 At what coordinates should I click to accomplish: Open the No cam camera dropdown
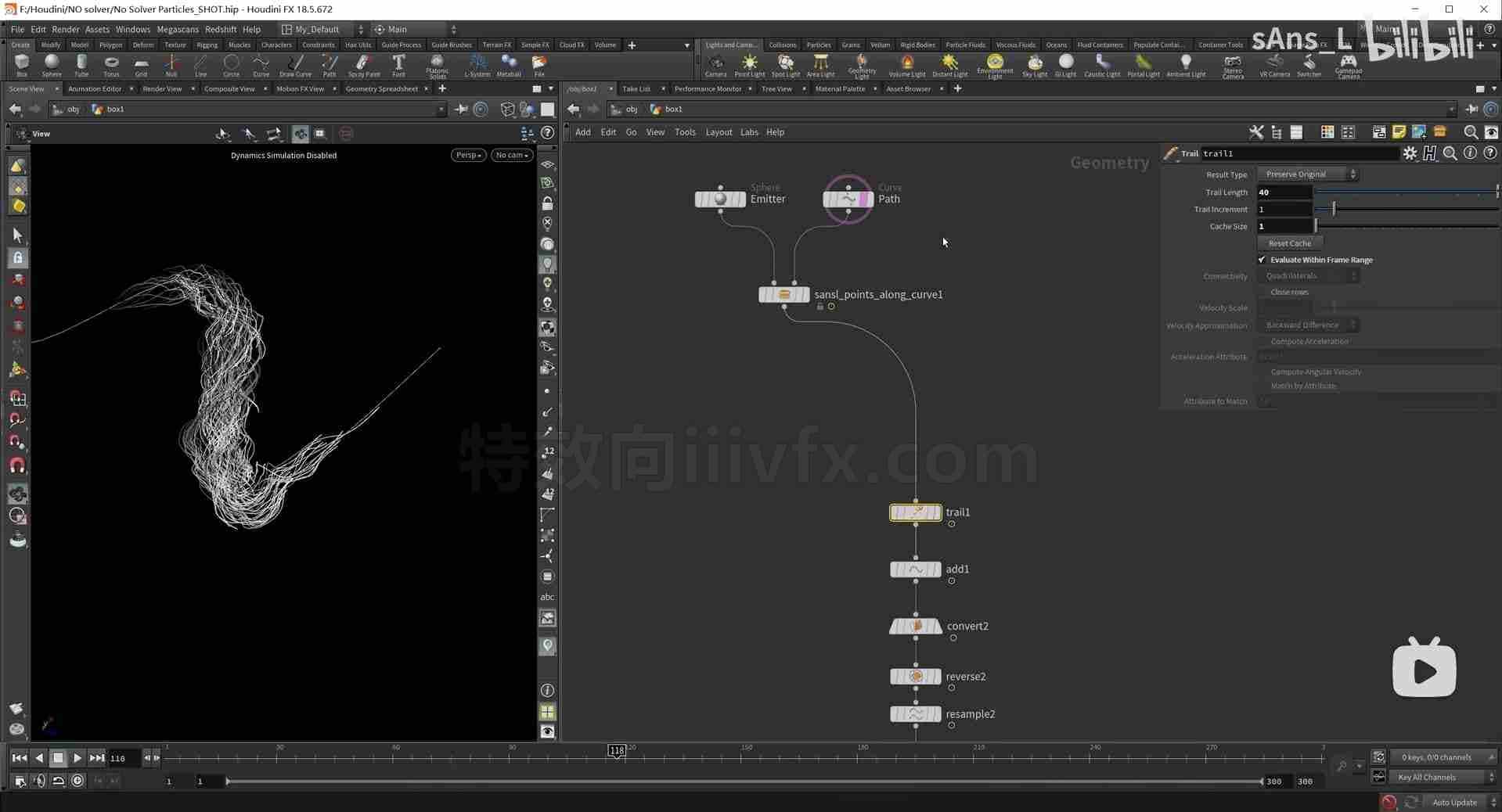point(512,155)
